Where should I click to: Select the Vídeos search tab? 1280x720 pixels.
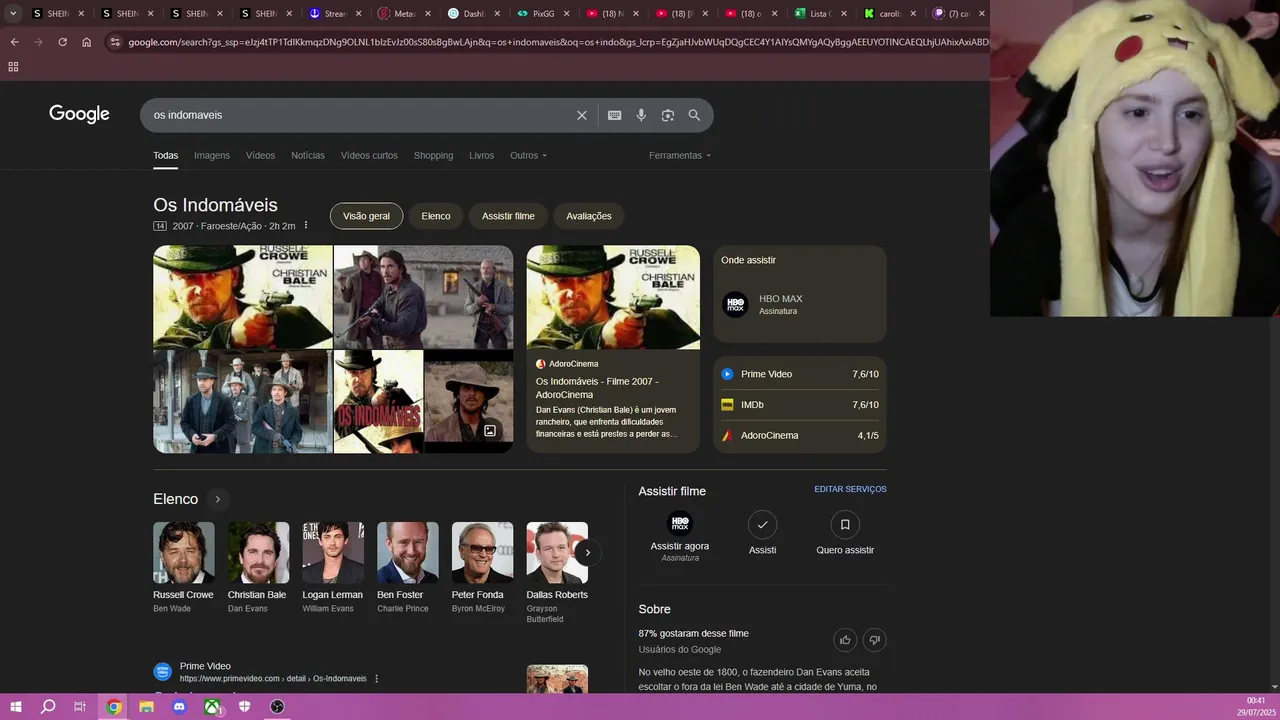pyautogui.click(x=260, y=155)
